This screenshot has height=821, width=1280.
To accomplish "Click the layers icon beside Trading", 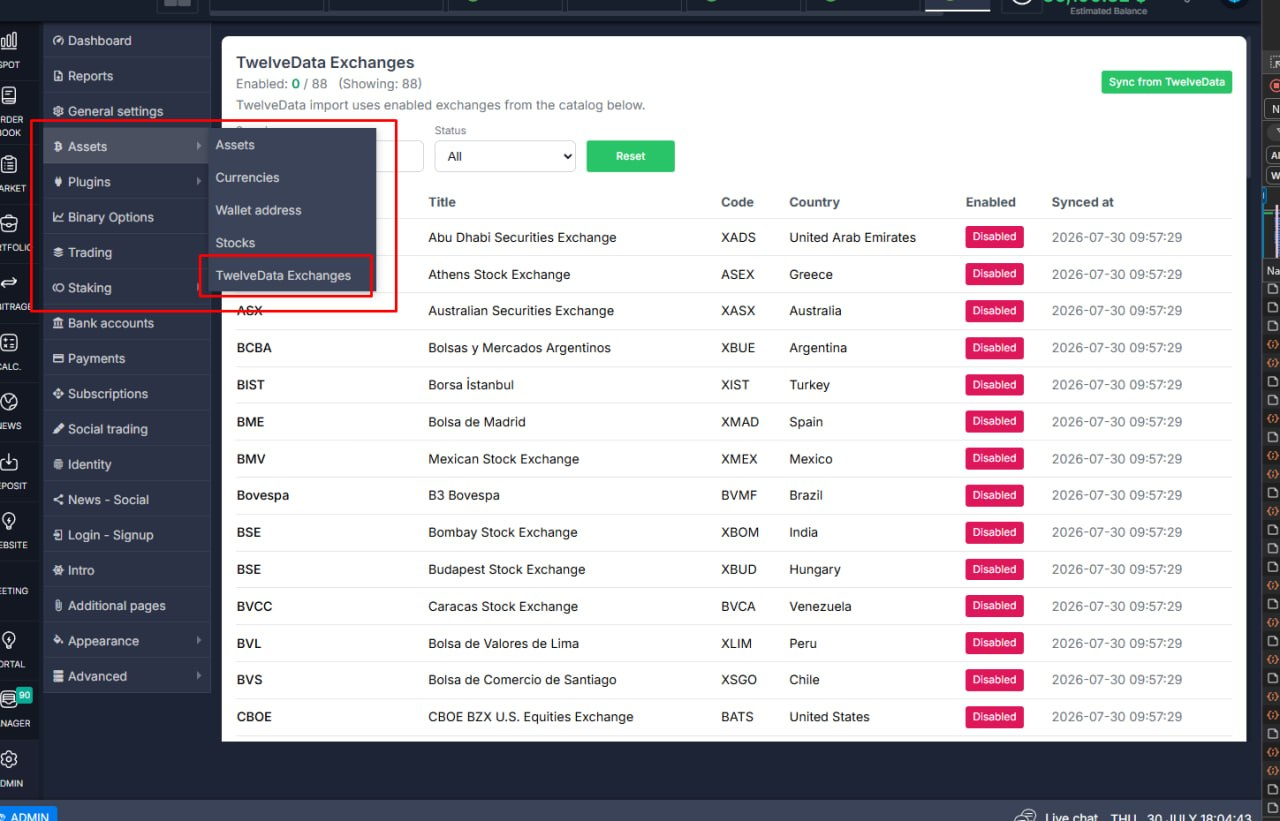I will click(59, 252).
